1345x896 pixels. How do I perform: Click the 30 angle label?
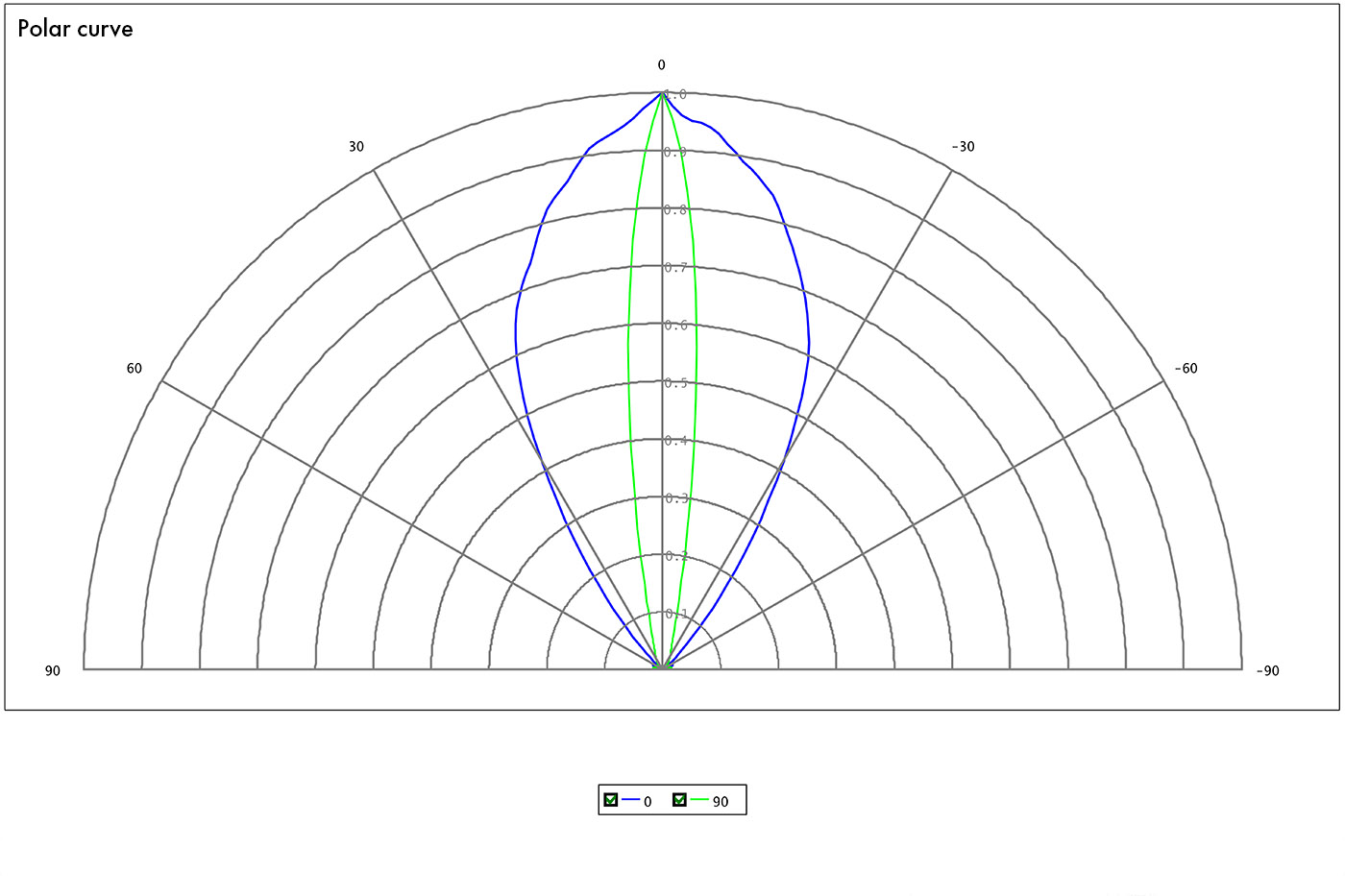pos(356,147)
